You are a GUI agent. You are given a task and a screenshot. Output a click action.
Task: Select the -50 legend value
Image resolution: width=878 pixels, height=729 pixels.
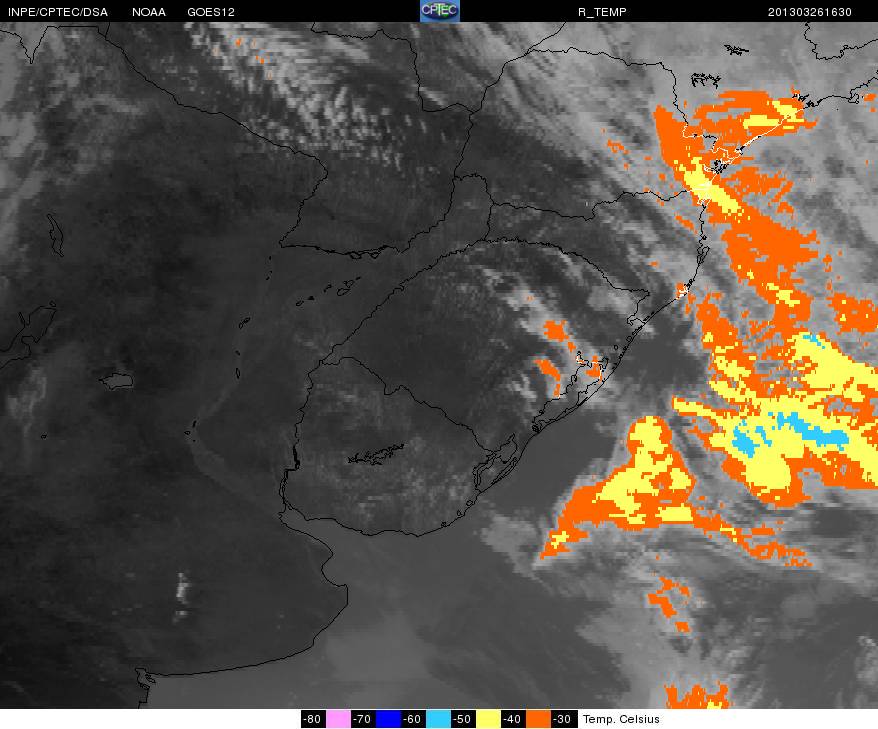pyautogui.click(x=463, y=719)
